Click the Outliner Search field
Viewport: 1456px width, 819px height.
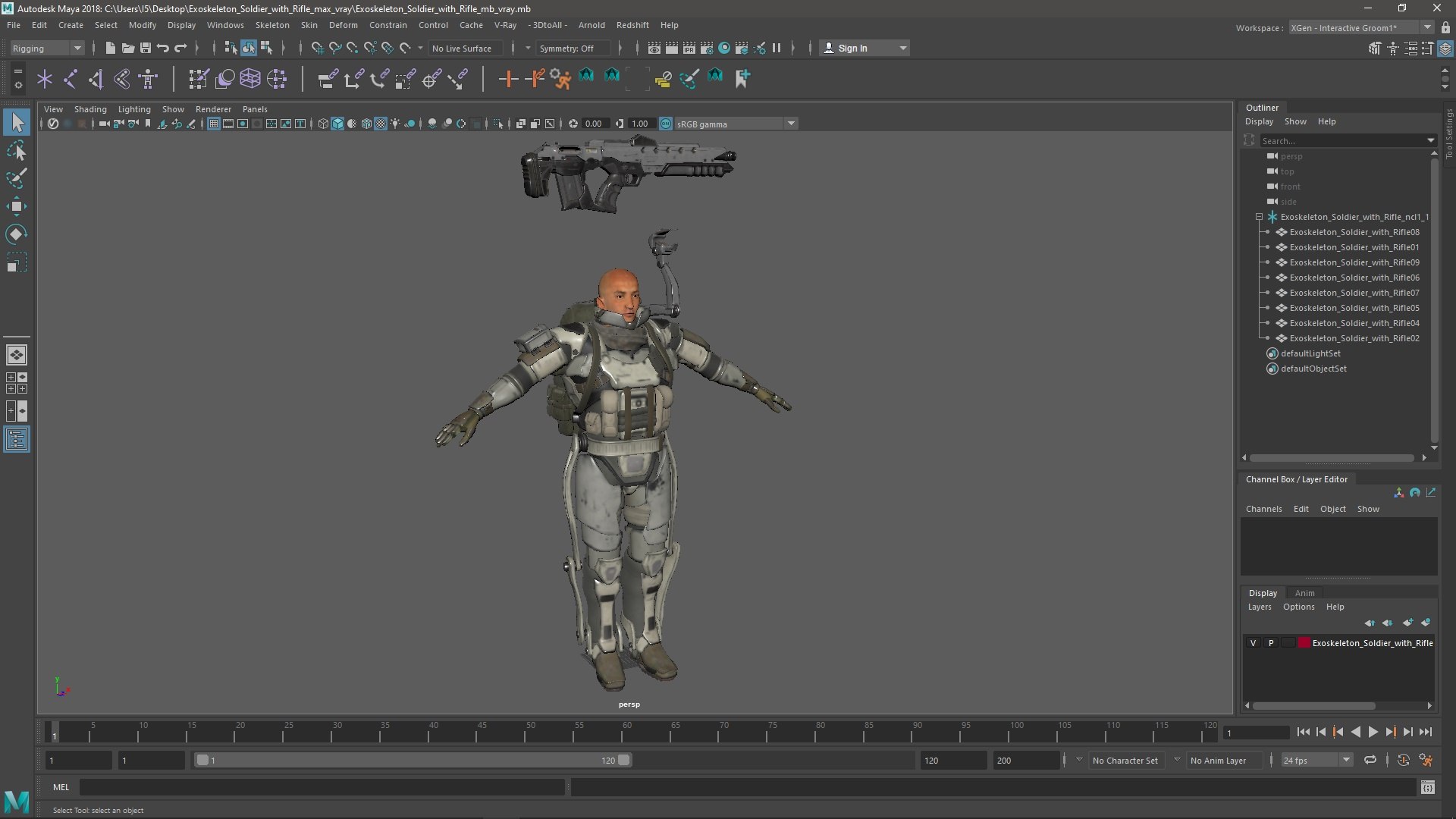pos(1348,140)
